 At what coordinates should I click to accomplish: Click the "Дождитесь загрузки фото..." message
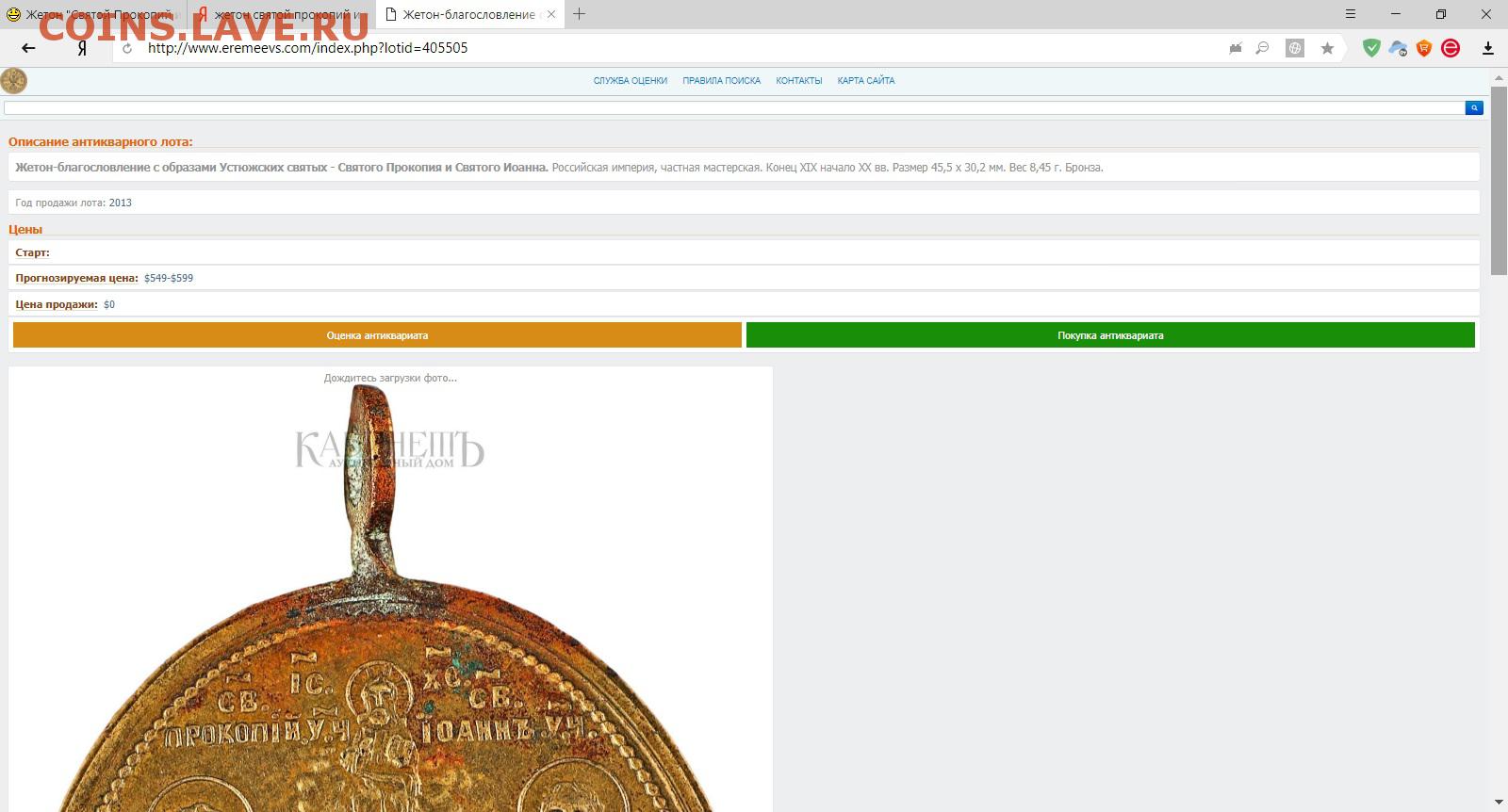point(390,378)
